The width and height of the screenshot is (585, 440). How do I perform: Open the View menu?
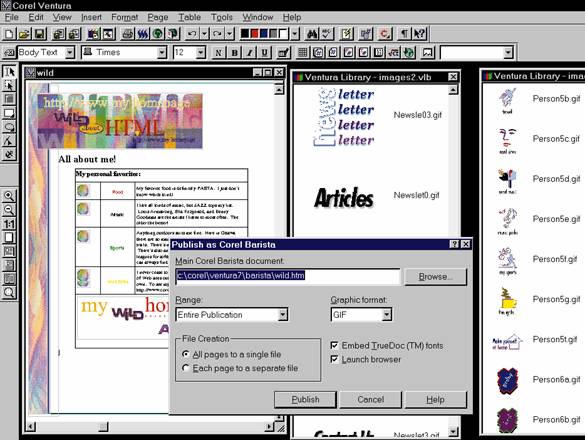click(x=62, y=17)
